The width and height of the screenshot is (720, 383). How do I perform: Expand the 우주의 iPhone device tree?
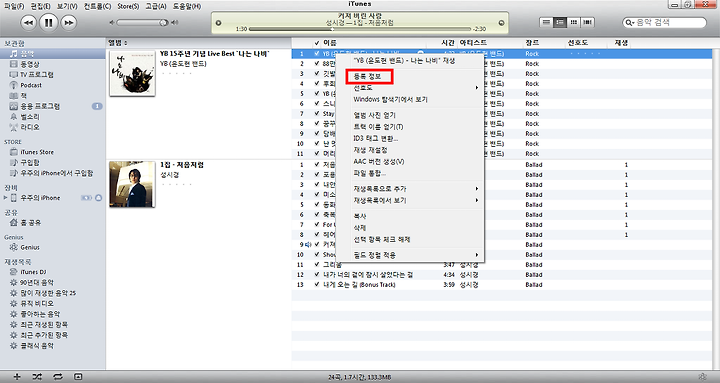click(x=6, y=198)
